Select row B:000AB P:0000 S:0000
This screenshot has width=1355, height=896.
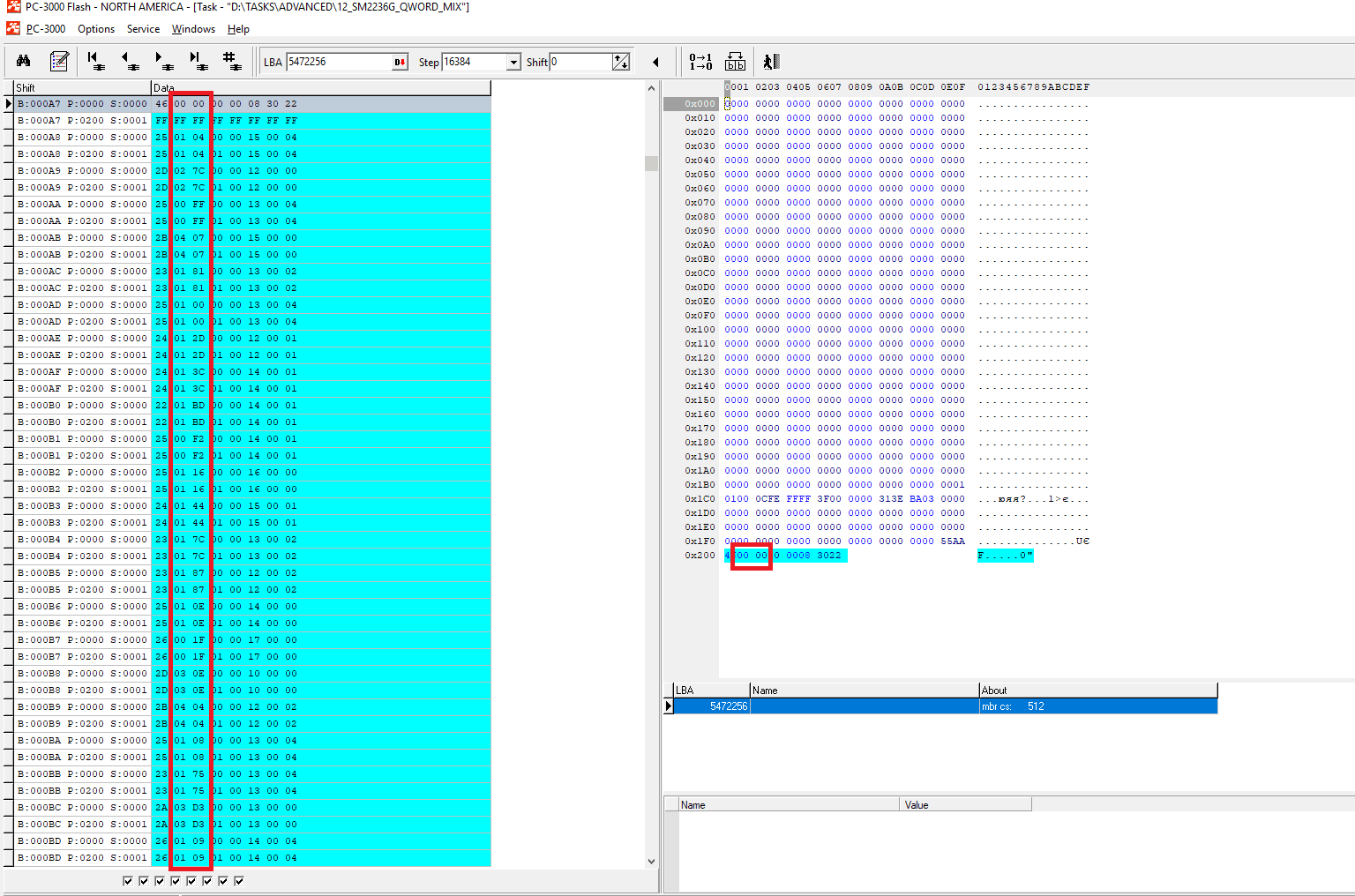(252, 237)
